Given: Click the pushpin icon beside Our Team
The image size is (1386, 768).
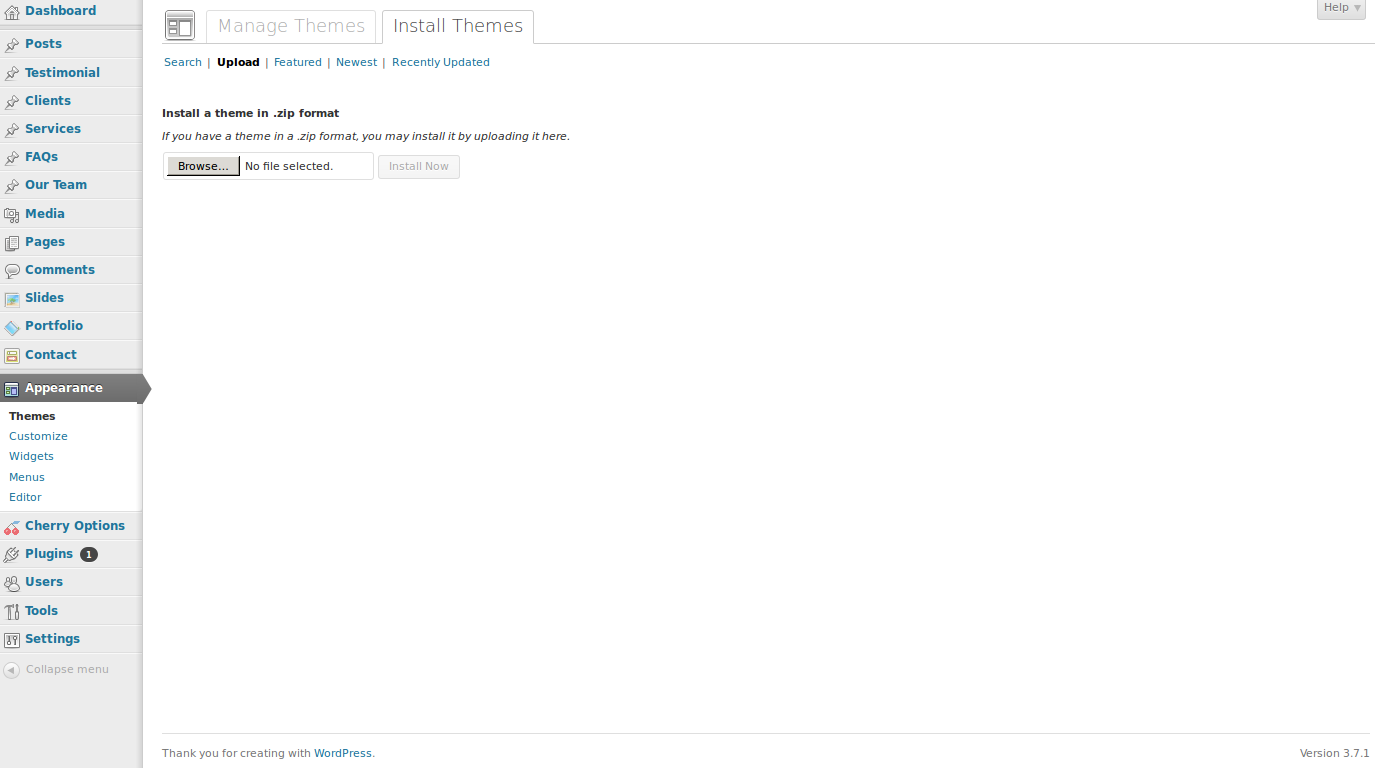Looking at the screenshot, I should click(12, 186).
